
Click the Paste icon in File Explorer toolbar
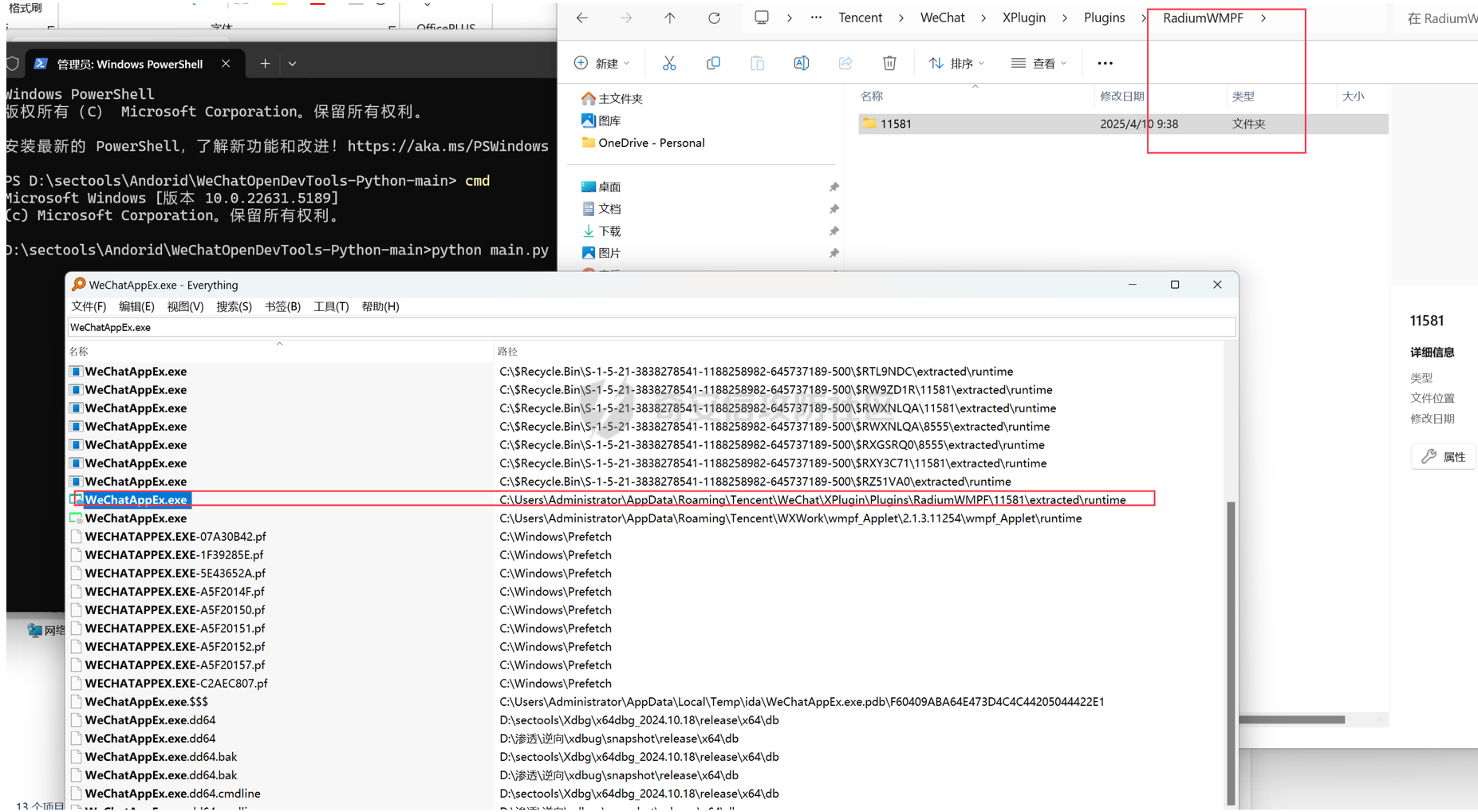(x=757, y=63)
